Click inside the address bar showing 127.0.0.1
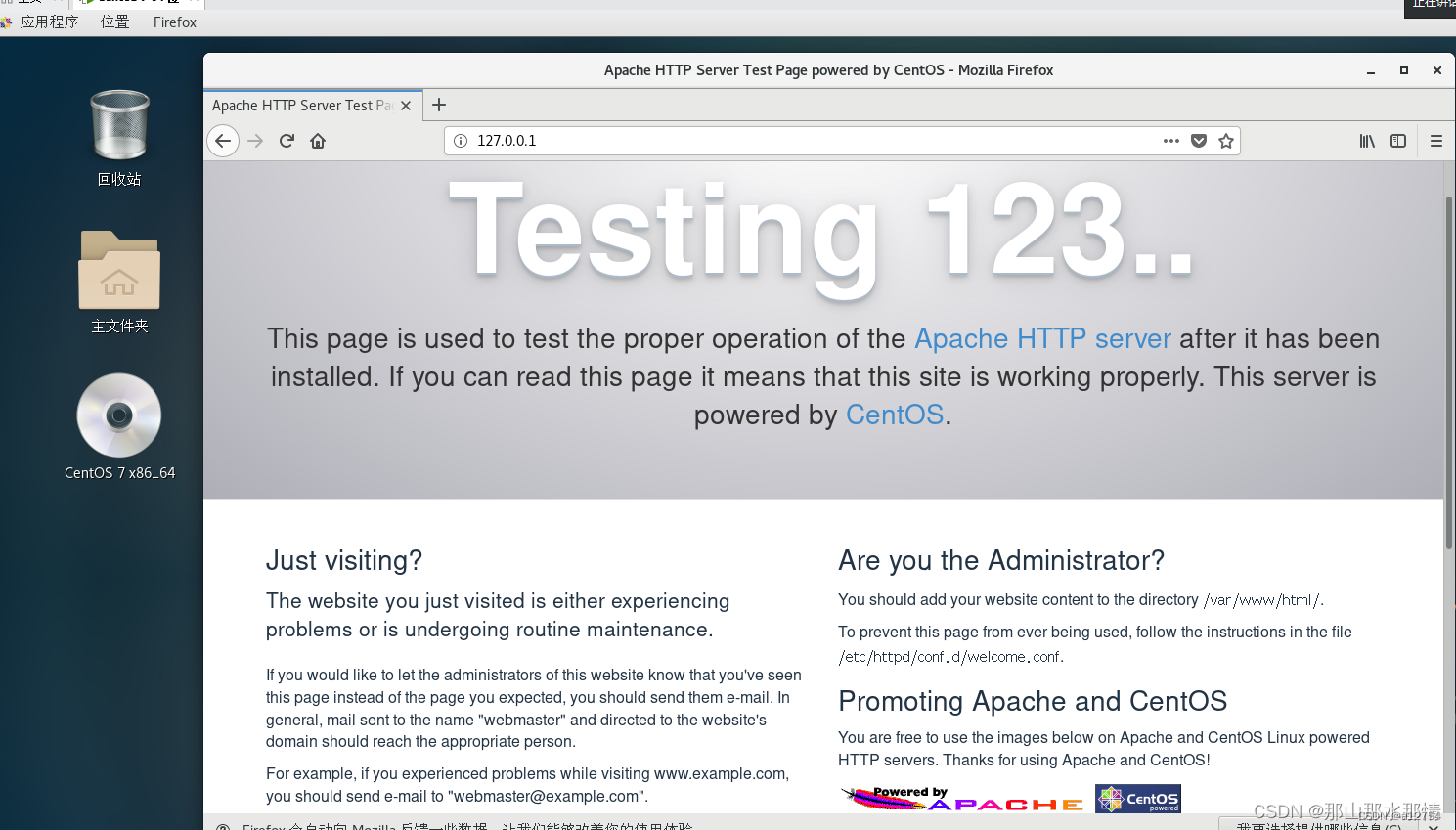Image resolution: width=1456 pixels, height=830 pixels. 684,140
